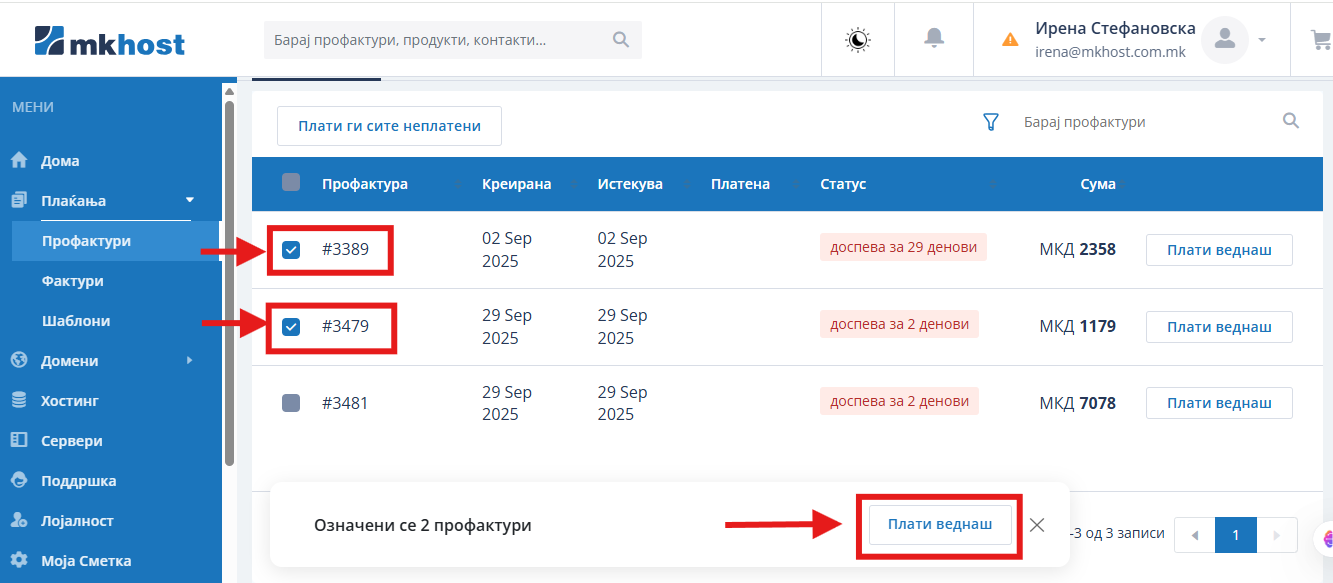Click the mkhost logo
Viewport: 1333px width, 583px height.
point(110,41)
